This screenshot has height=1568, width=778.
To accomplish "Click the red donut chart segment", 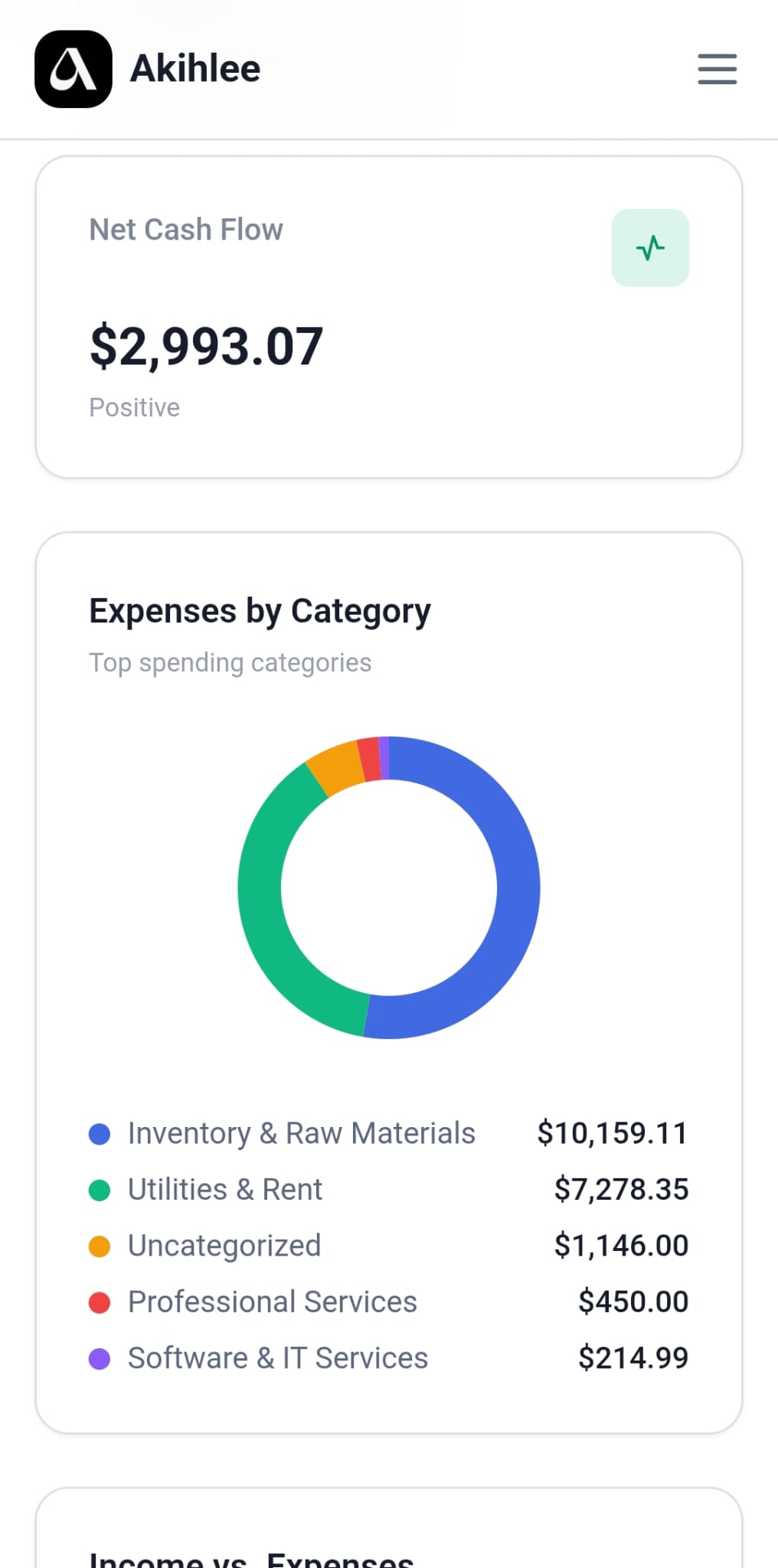I will click(369, 759).
